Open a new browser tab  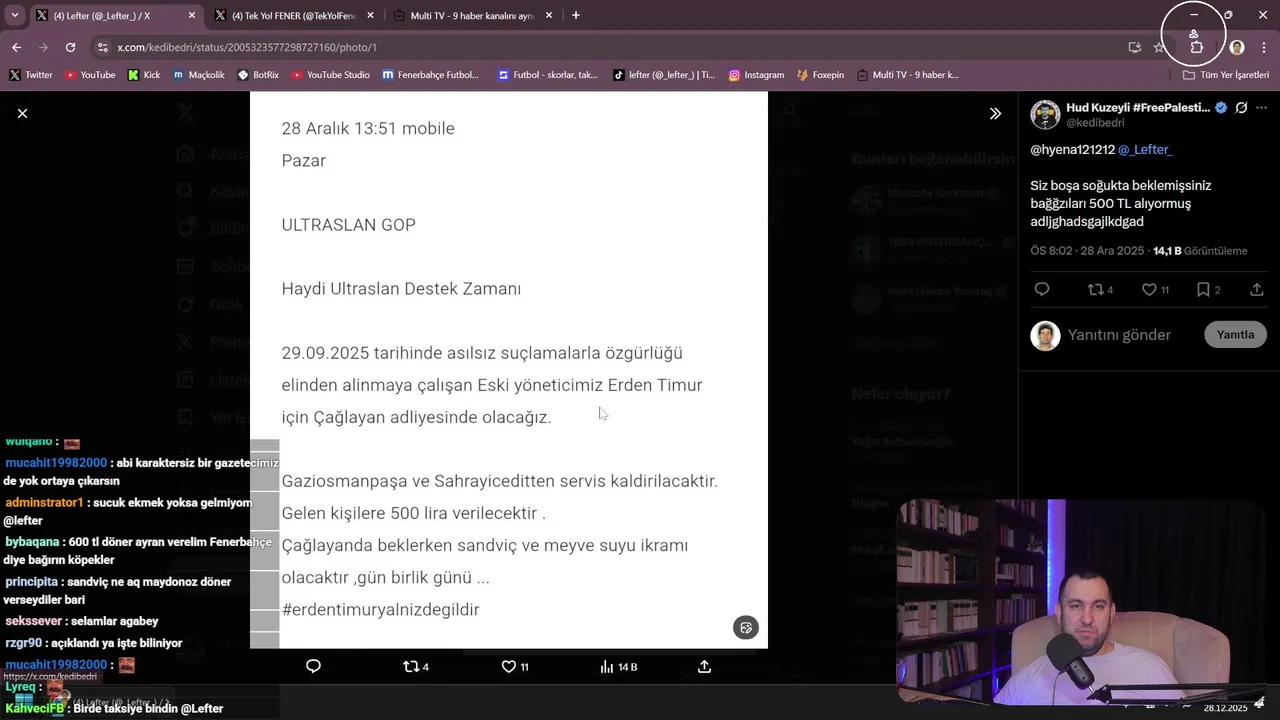click(575, 16)
